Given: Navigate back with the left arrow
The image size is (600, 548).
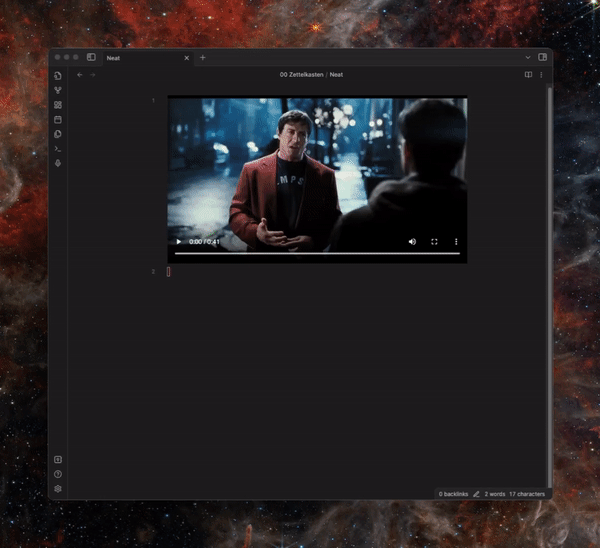Looking at the screenshot, I should [80, 75].
